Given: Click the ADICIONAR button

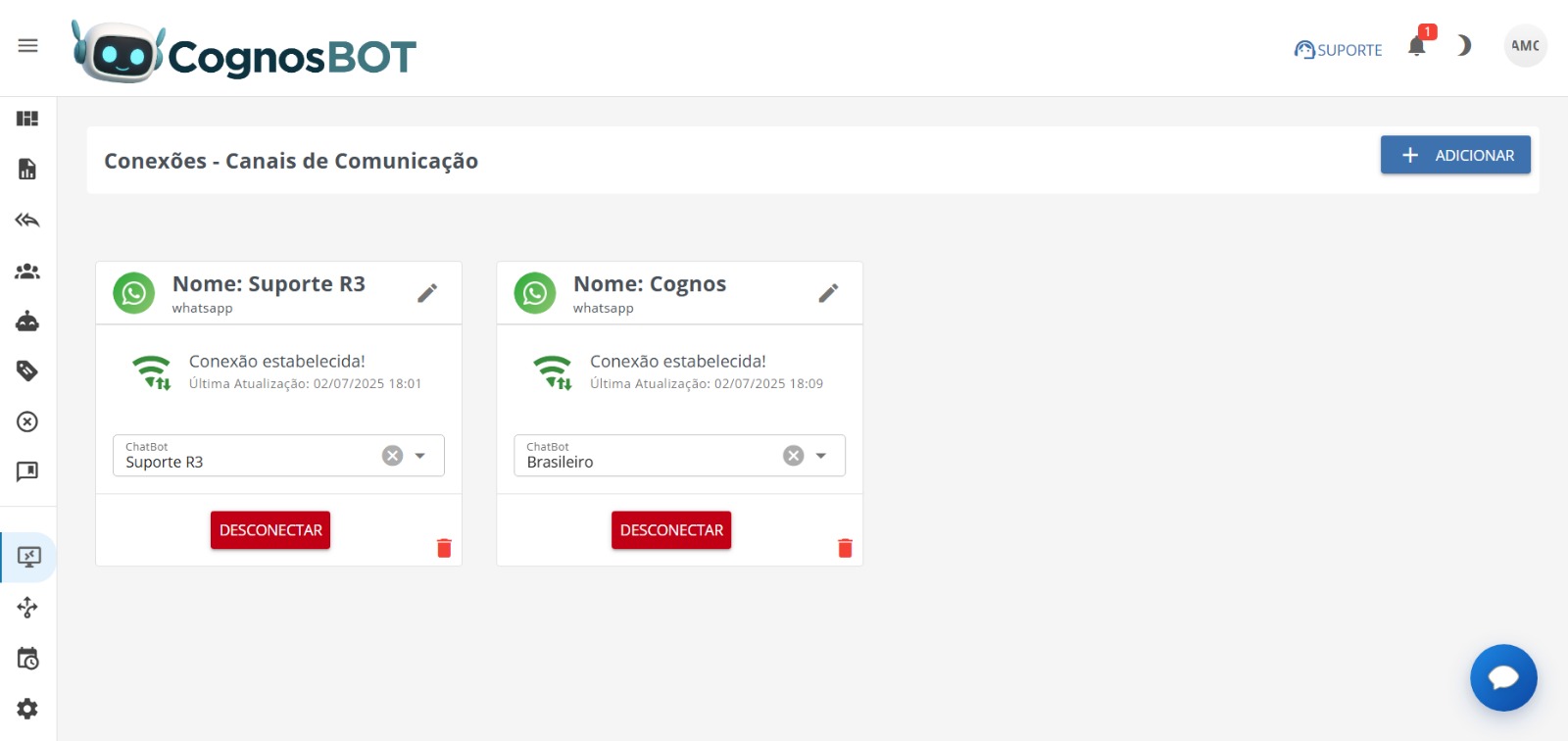Looking at the screenshot, I should [1455, 155].
